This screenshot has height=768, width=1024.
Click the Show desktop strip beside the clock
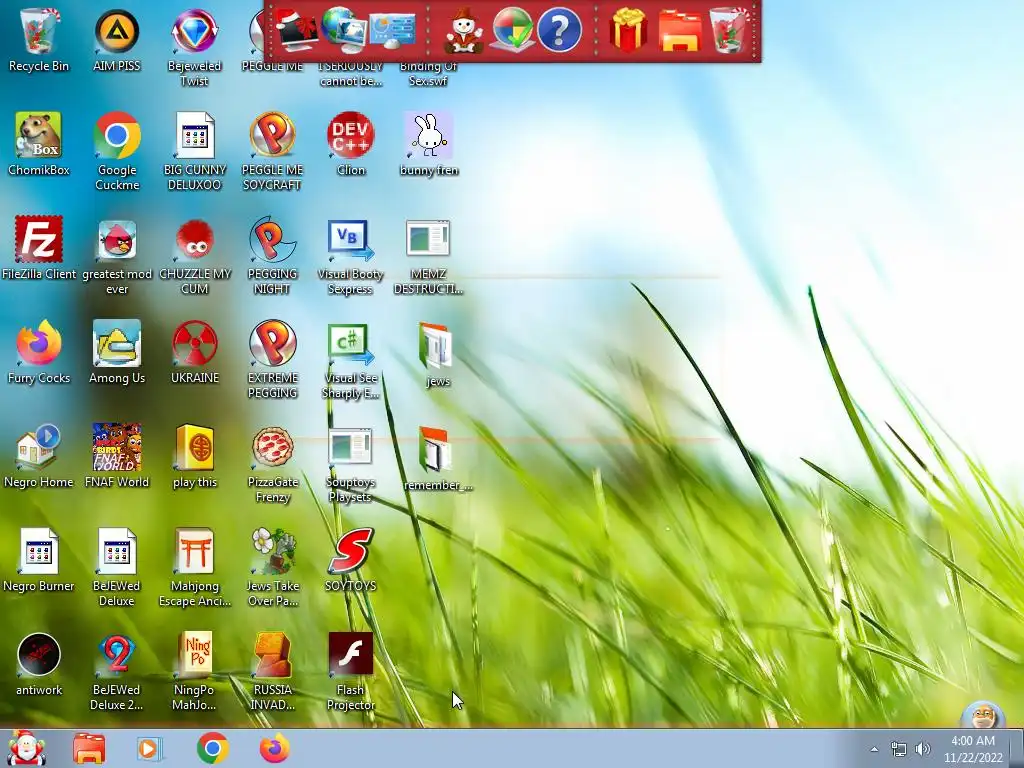(1016, 748)
